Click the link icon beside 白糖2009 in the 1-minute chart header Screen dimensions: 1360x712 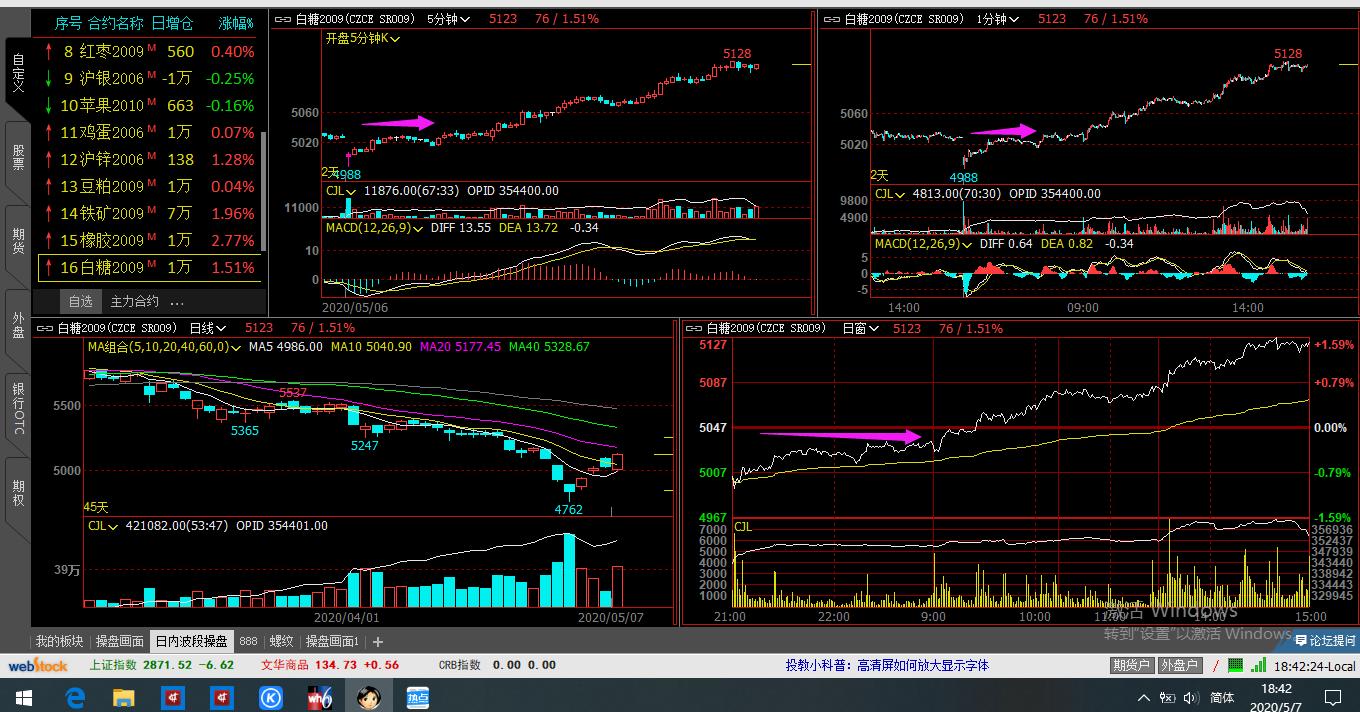coord(832,19)
